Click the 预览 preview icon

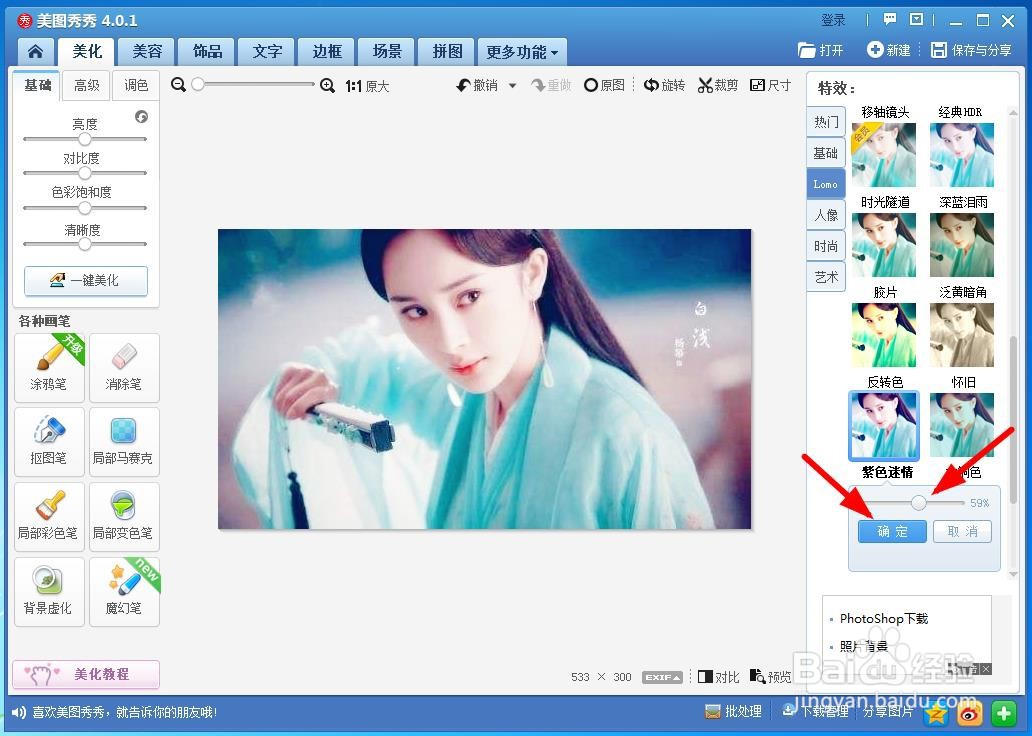771,677
